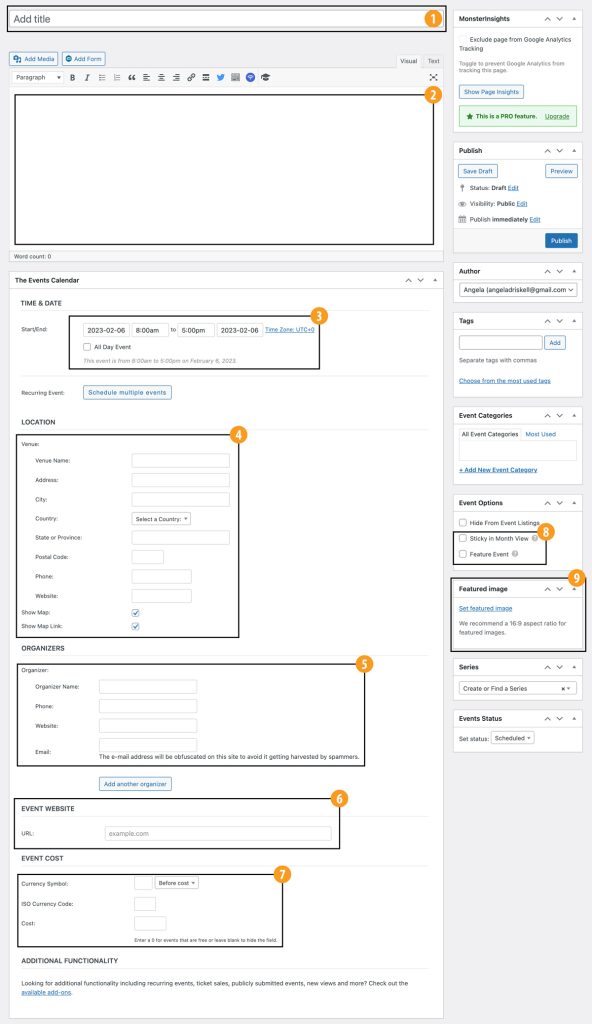Open distraction-free fullscreen editor mode
The height and width of the screenshot is (1024, 592).
click(x=433, y=78)
